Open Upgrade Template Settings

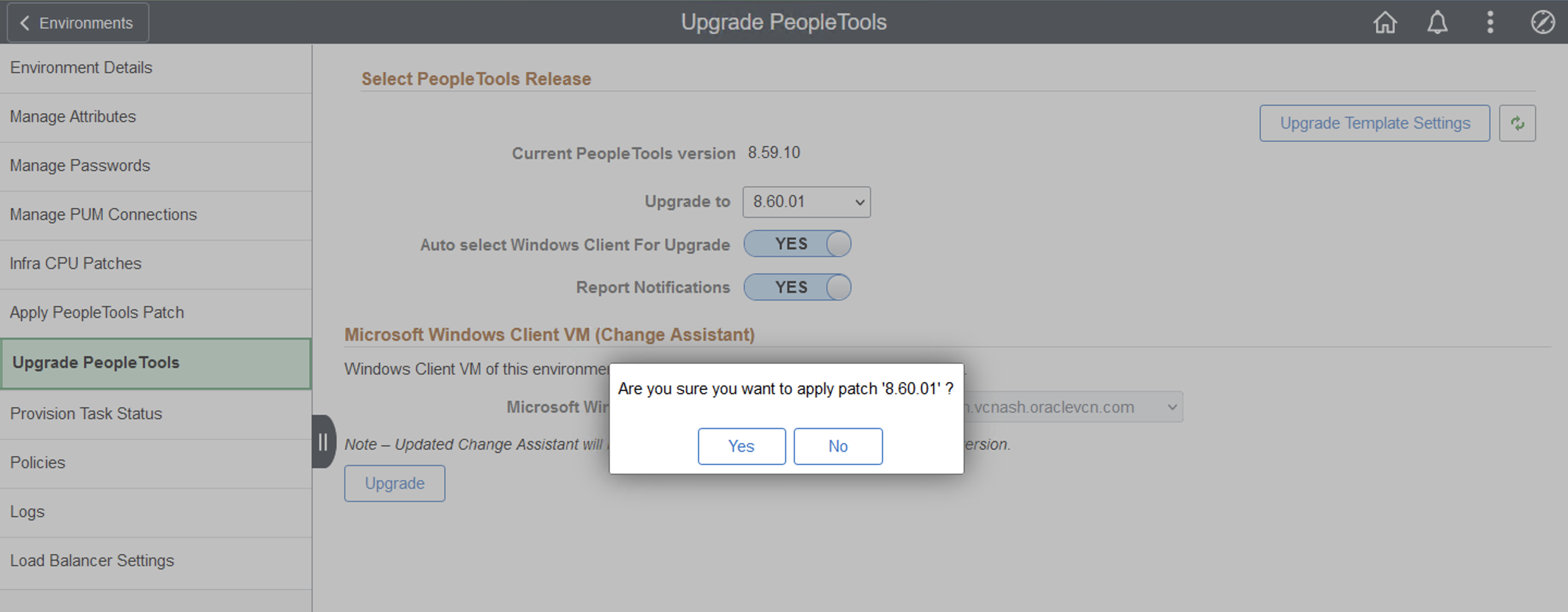(x=1374, y=123)
